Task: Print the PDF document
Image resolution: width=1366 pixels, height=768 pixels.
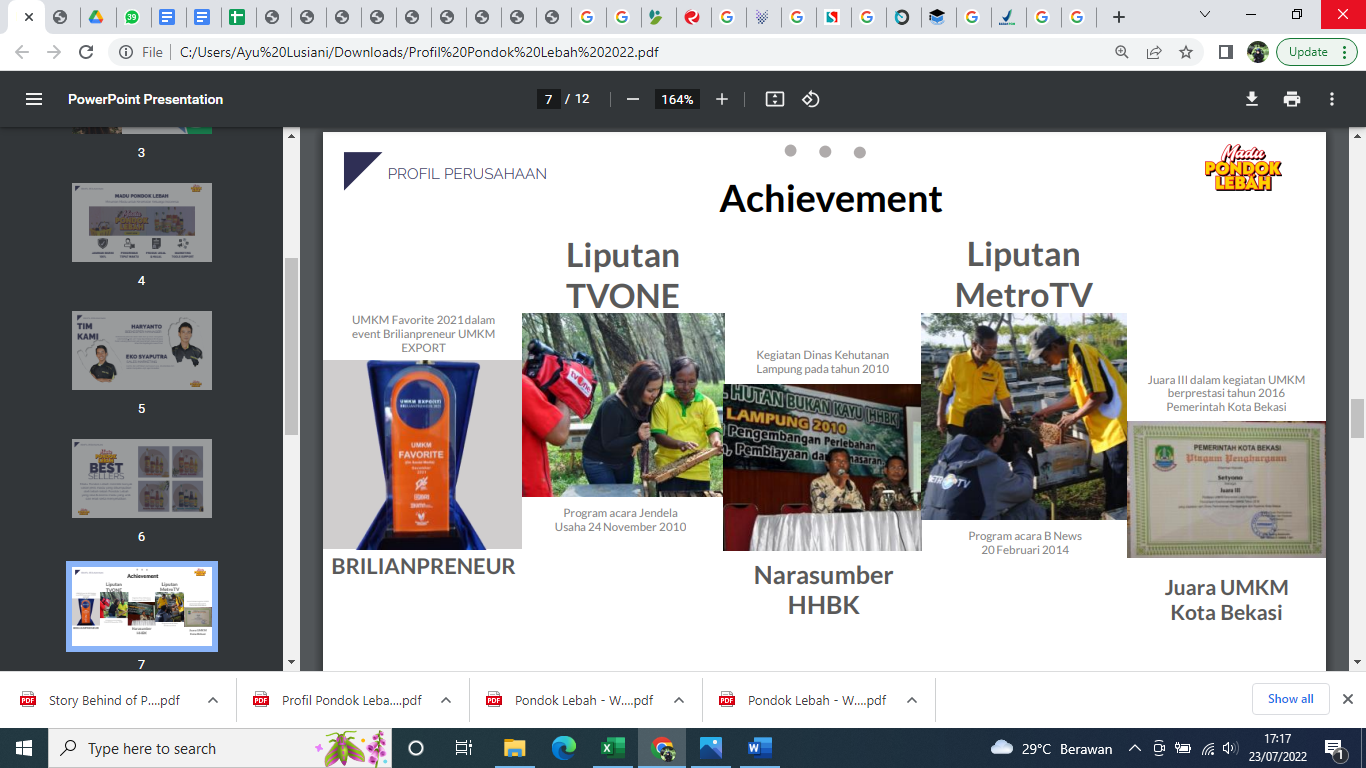Action: (x=1292, y=99)
